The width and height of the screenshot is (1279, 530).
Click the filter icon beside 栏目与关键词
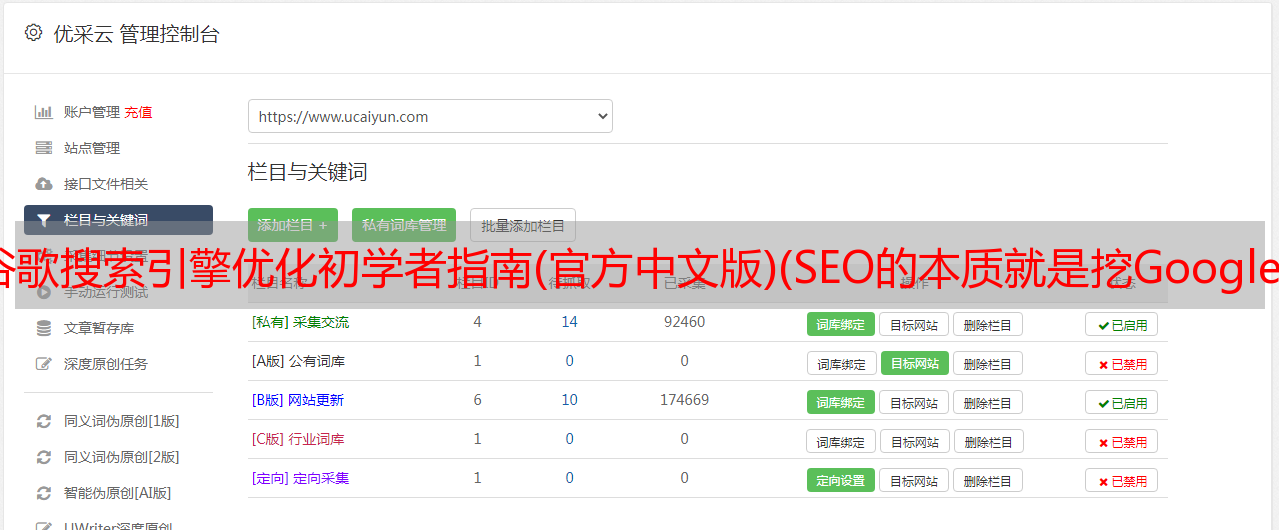click(43, 220)
